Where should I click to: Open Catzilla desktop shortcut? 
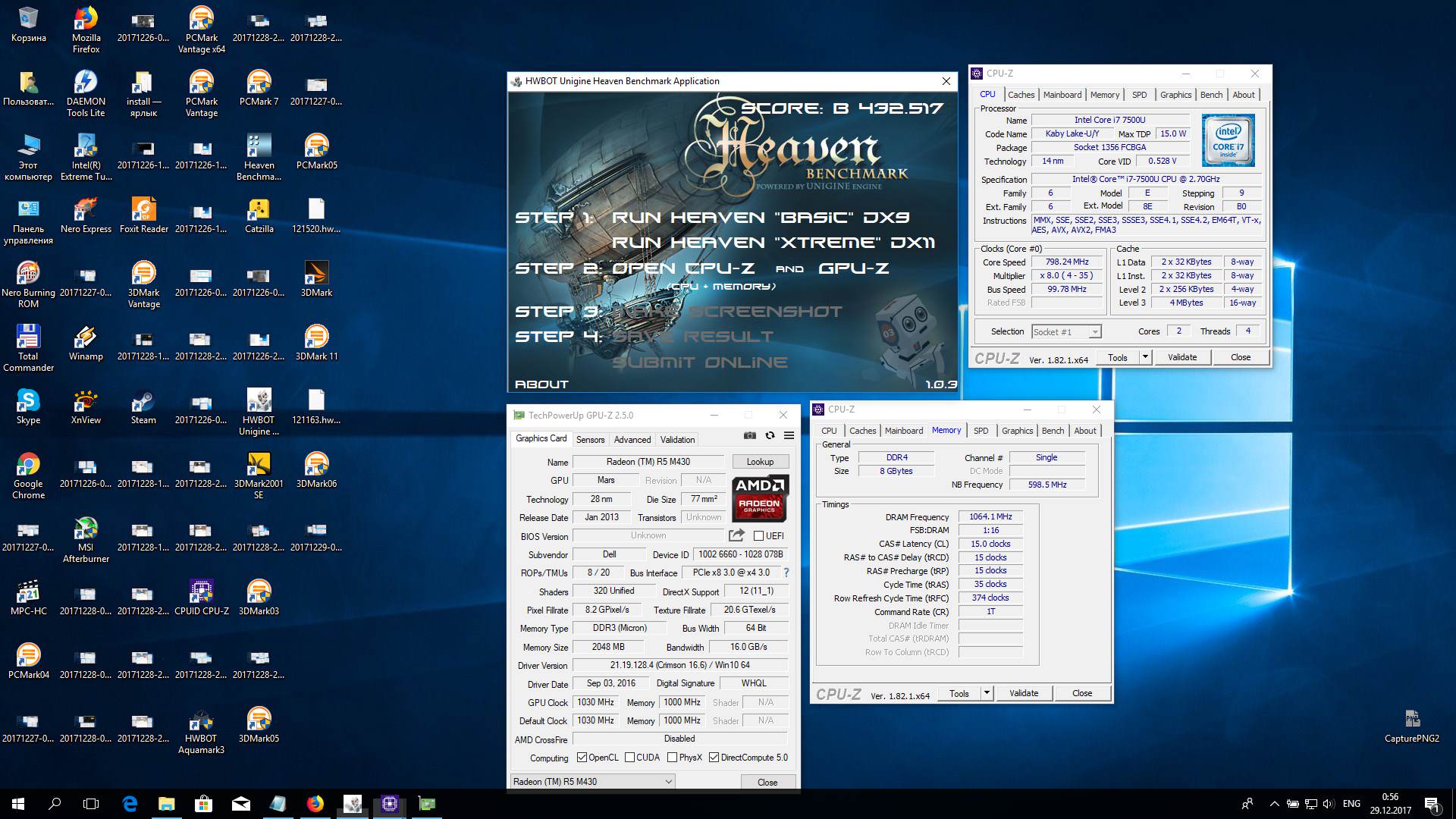click(259, 217)
